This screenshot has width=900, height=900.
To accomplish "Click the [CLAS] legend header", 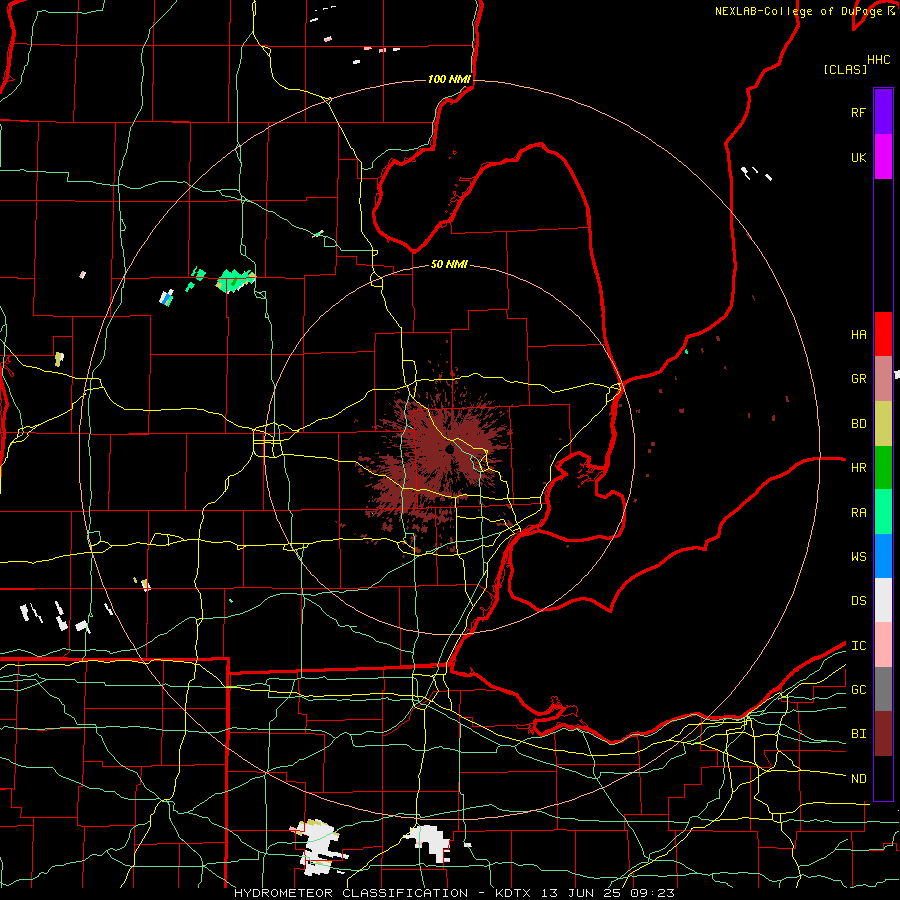I will (x=845, y=69).
